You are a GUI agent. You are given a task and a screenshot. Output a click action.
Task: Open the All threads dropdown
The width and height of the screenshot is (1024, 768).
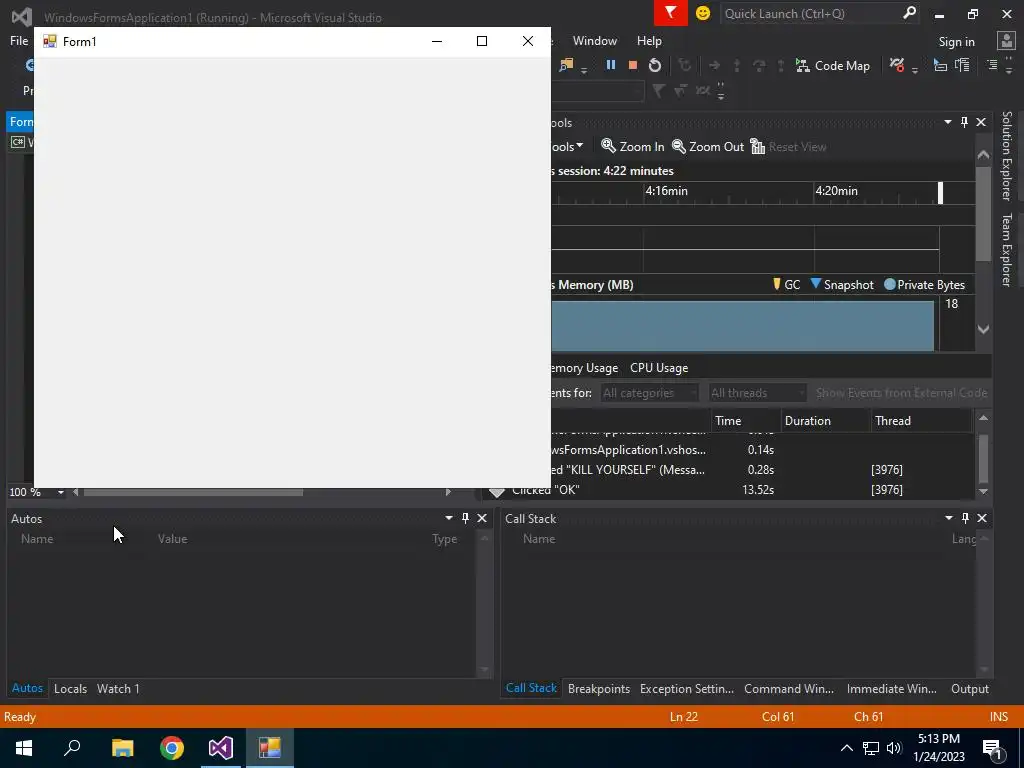coord(758,392)
